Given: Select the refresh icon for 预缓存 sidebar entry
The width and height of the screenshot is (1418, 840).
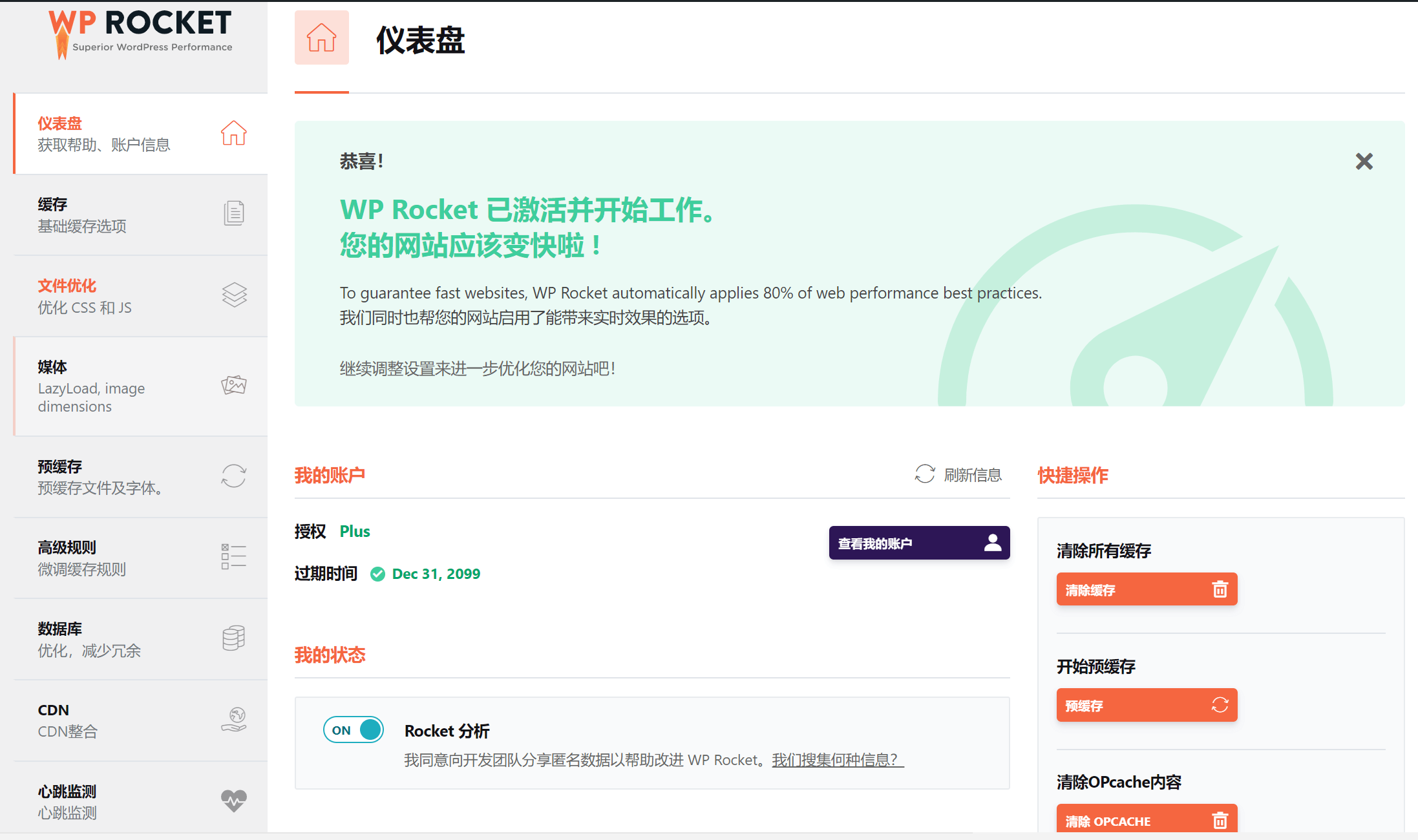Looking at the screenshot, I should [x=233, y=476].
